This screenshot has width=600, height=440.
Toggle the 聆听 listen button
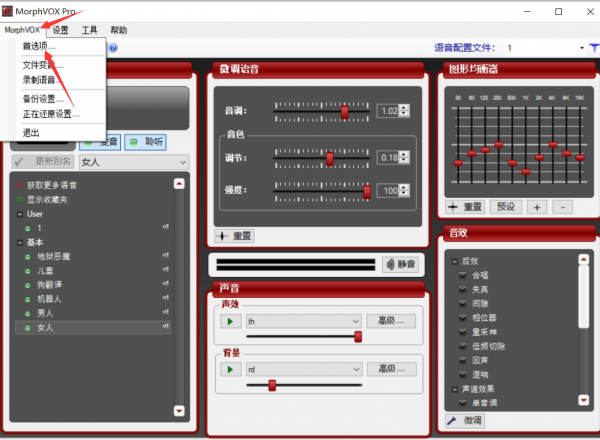click(145, 142)
